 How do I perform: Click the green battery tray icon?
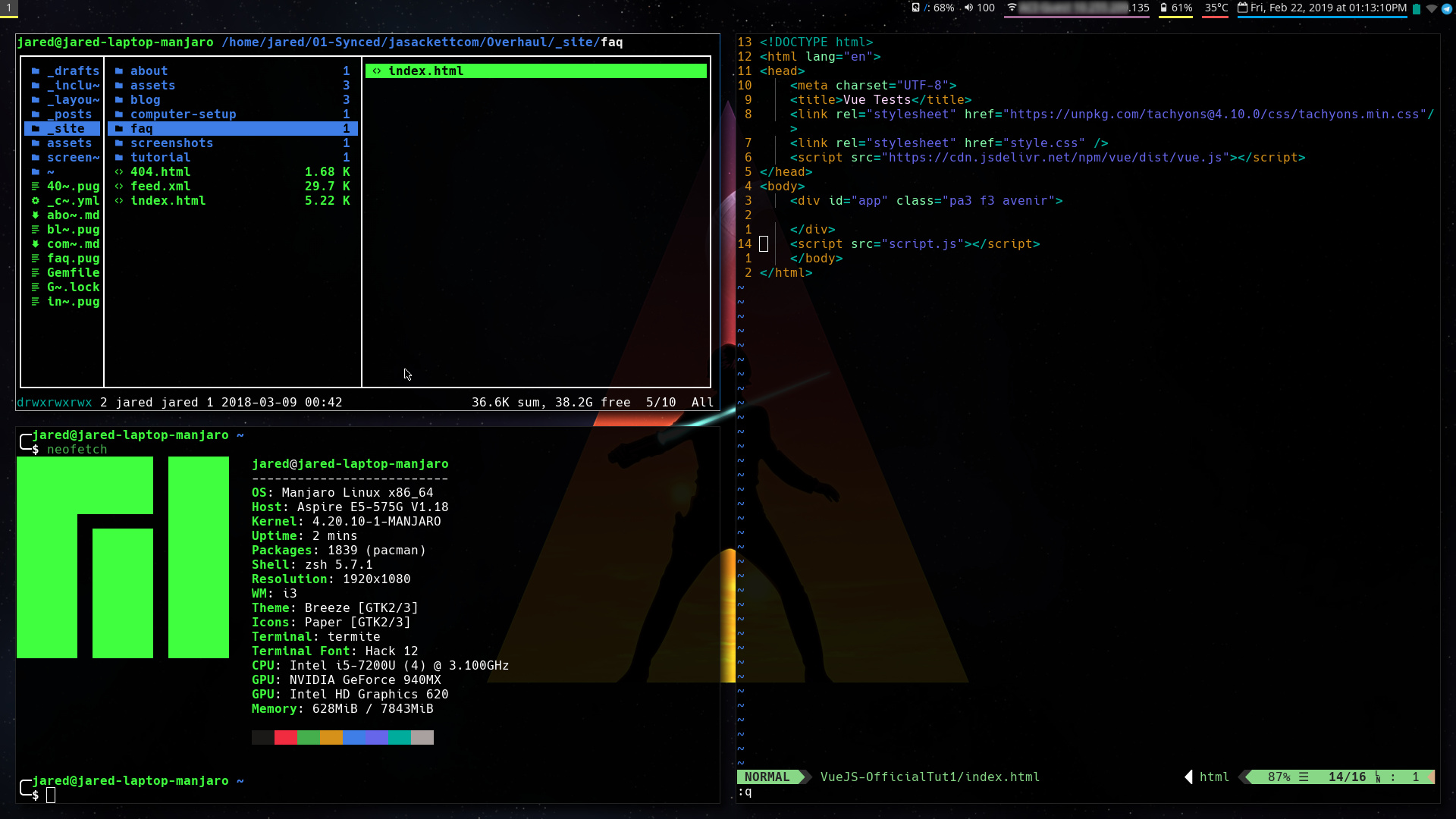(1417, 9)
